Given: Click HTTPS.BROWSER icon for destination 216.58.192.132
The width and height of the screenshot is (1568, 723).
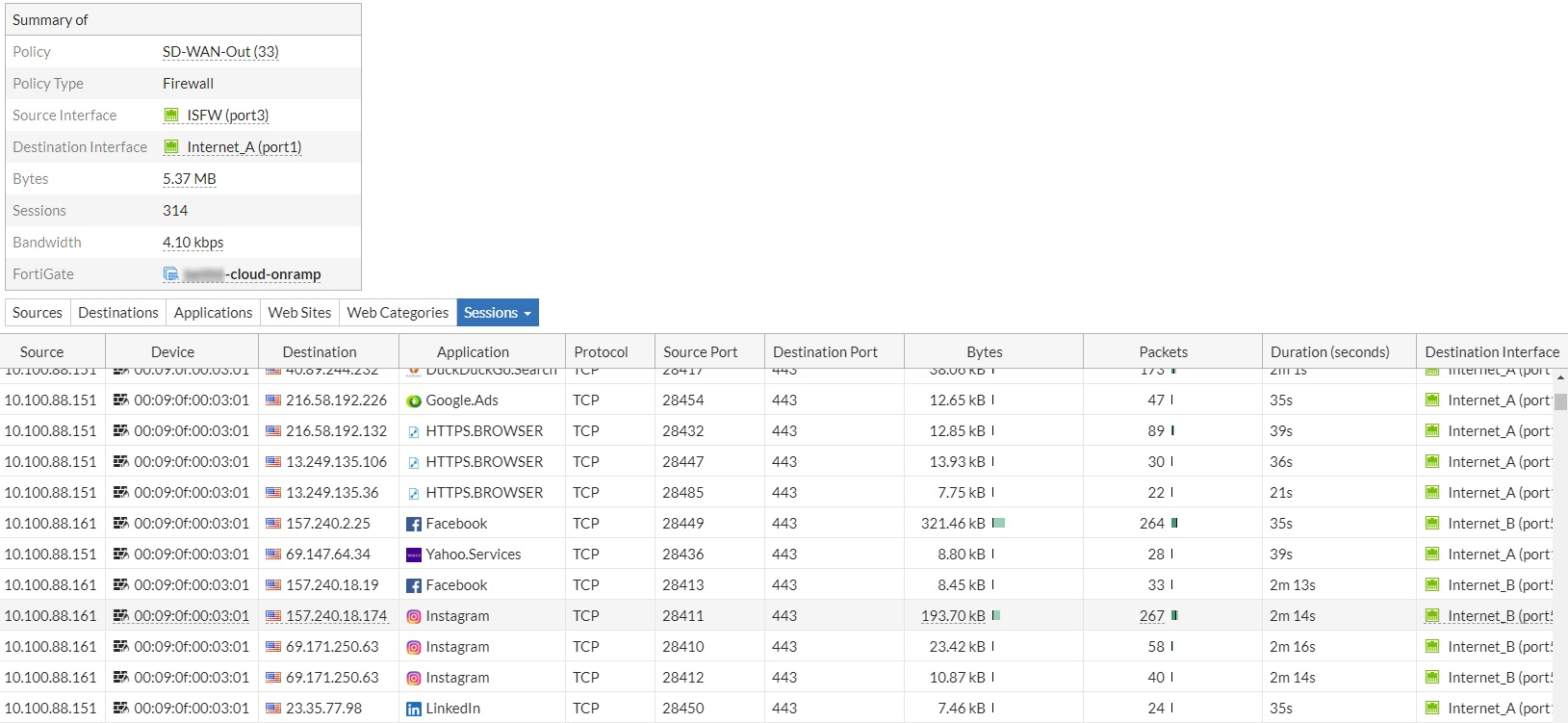Looking at the screenshot, I should pyautogui.click(x=414, y=431).
